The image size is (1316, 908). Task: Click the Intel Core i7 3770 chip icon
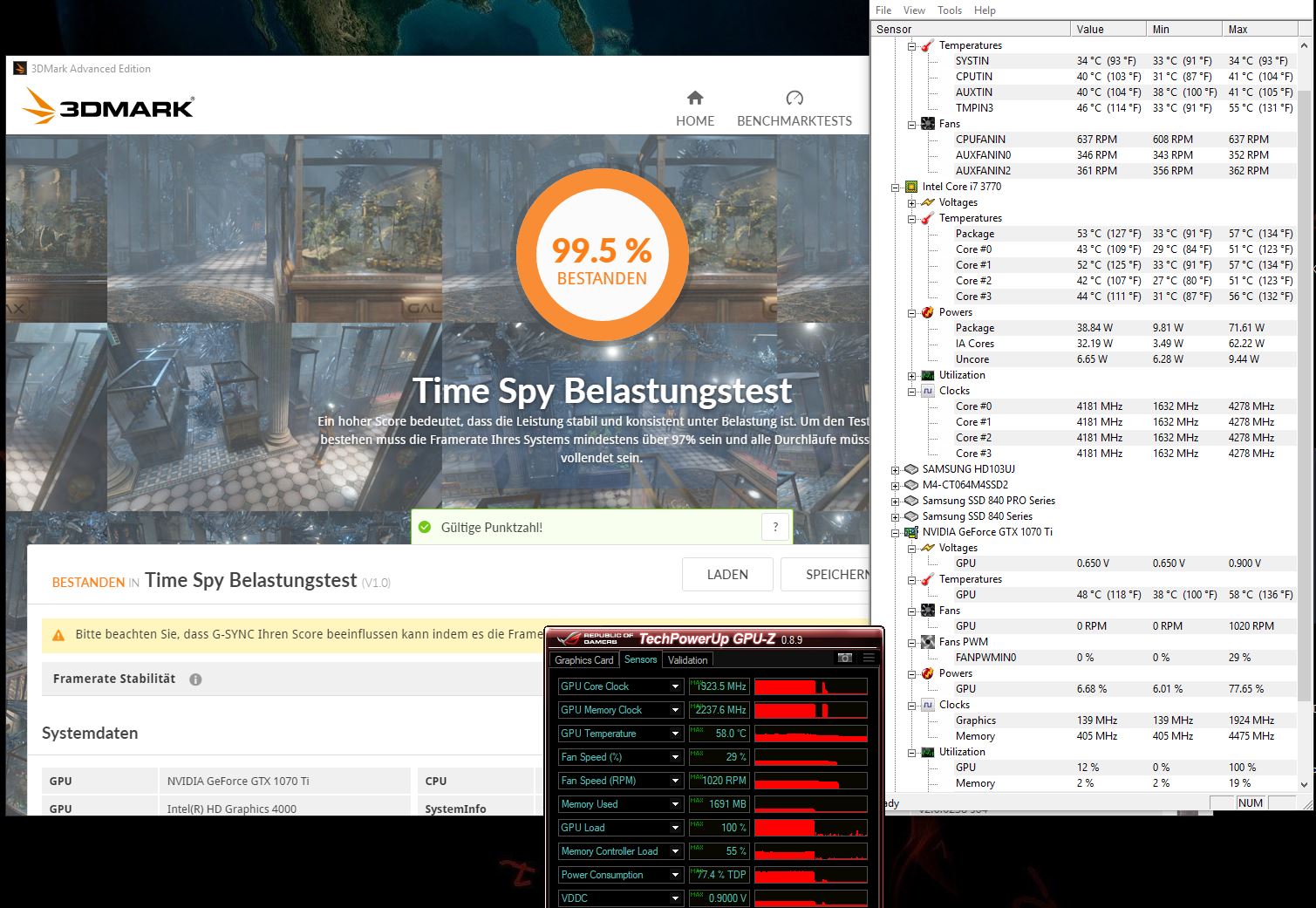click(x=911, y=187)
